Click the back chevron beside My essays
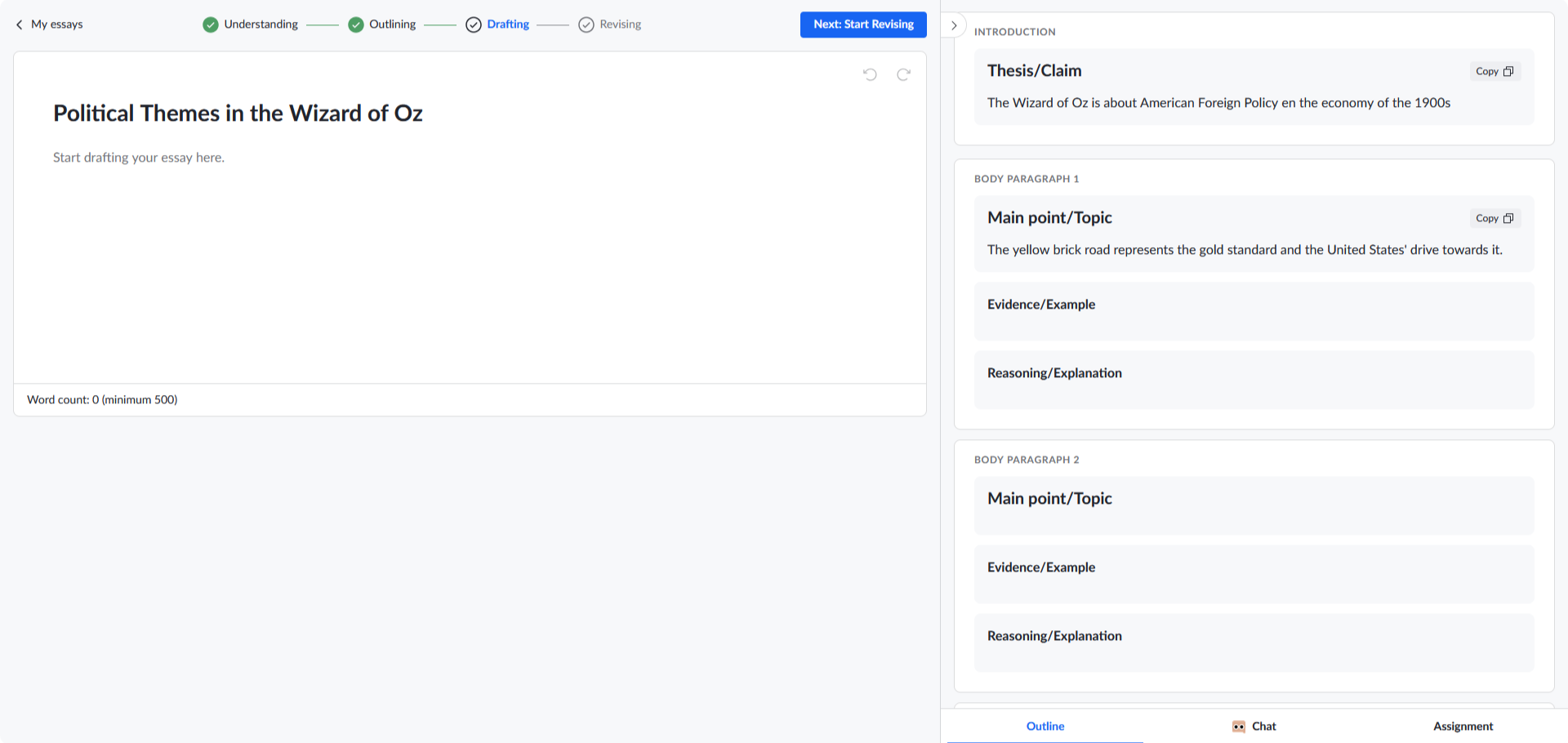 point(20,24)
